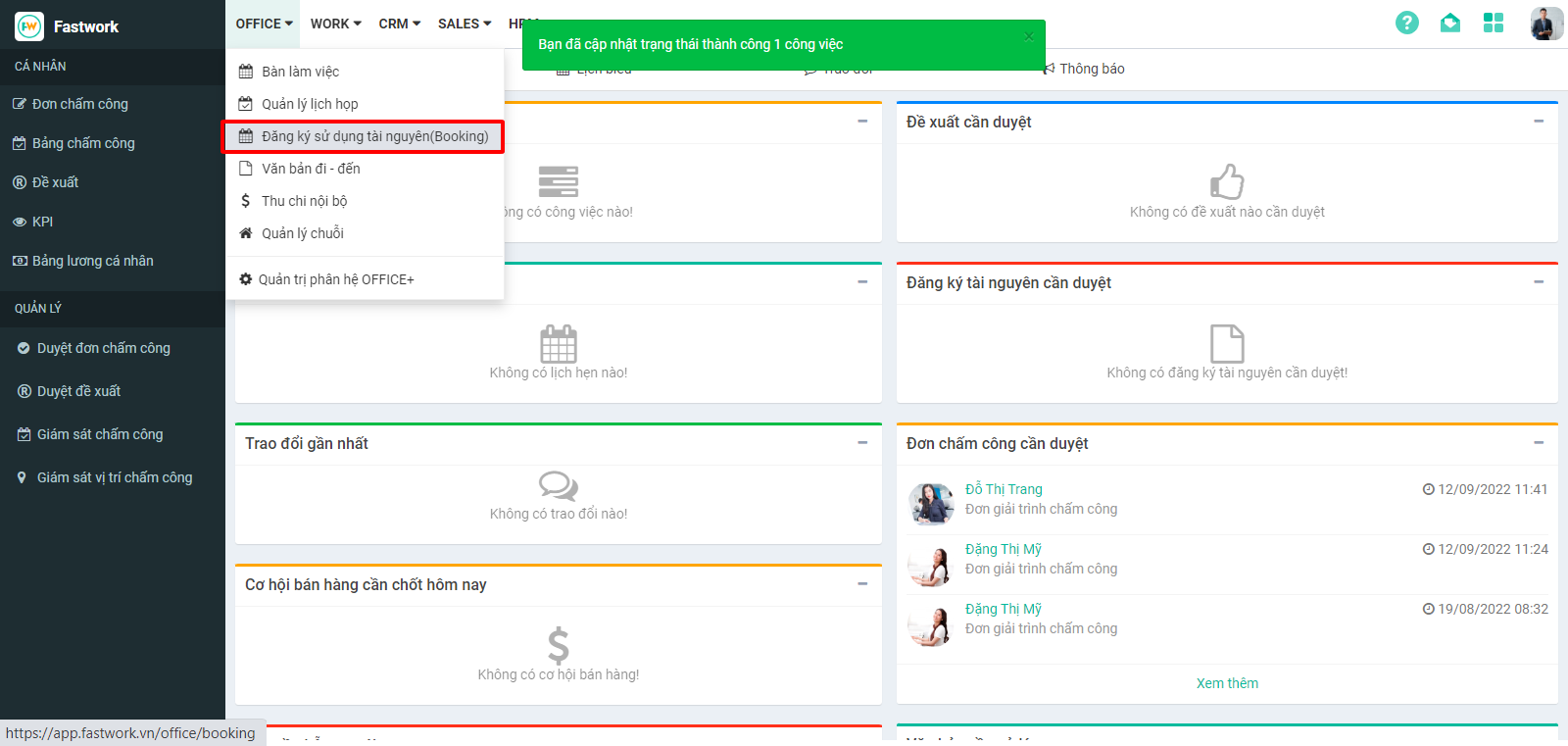Viewport: 1568px width, 746px height.
Task: Open the user profile avatar
Action: click(x=1546, y=24)
